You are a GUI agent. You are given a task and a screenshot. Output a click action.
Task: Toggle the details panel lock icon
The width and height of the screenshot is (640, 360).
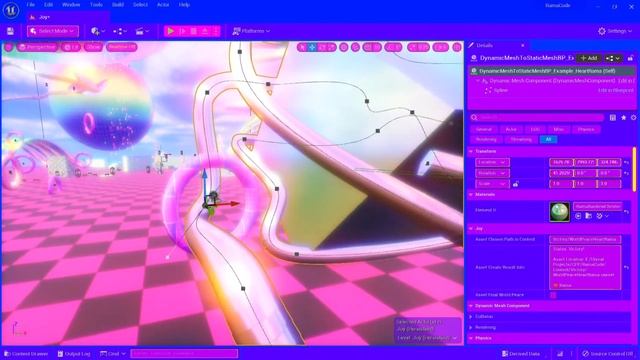pyautogui.click(x=631, y=58)
